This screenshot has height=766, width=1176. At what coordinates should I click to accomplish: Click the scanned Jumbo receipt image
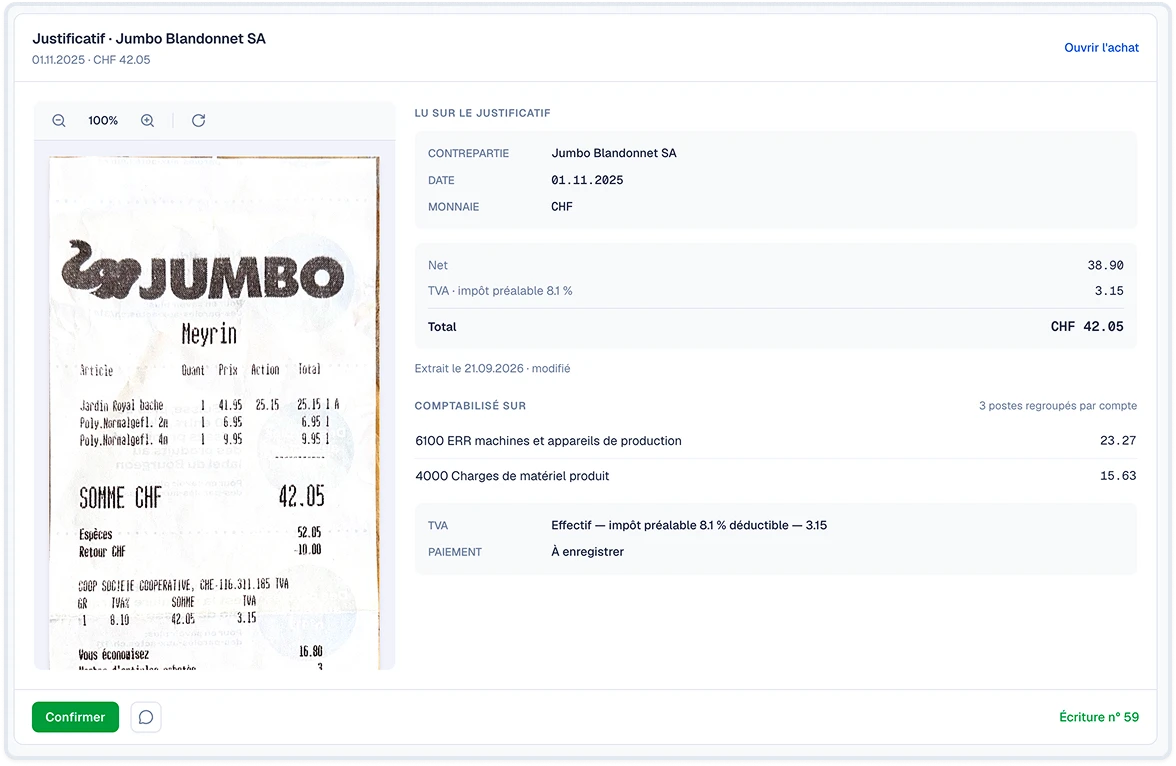pos(214,413)
